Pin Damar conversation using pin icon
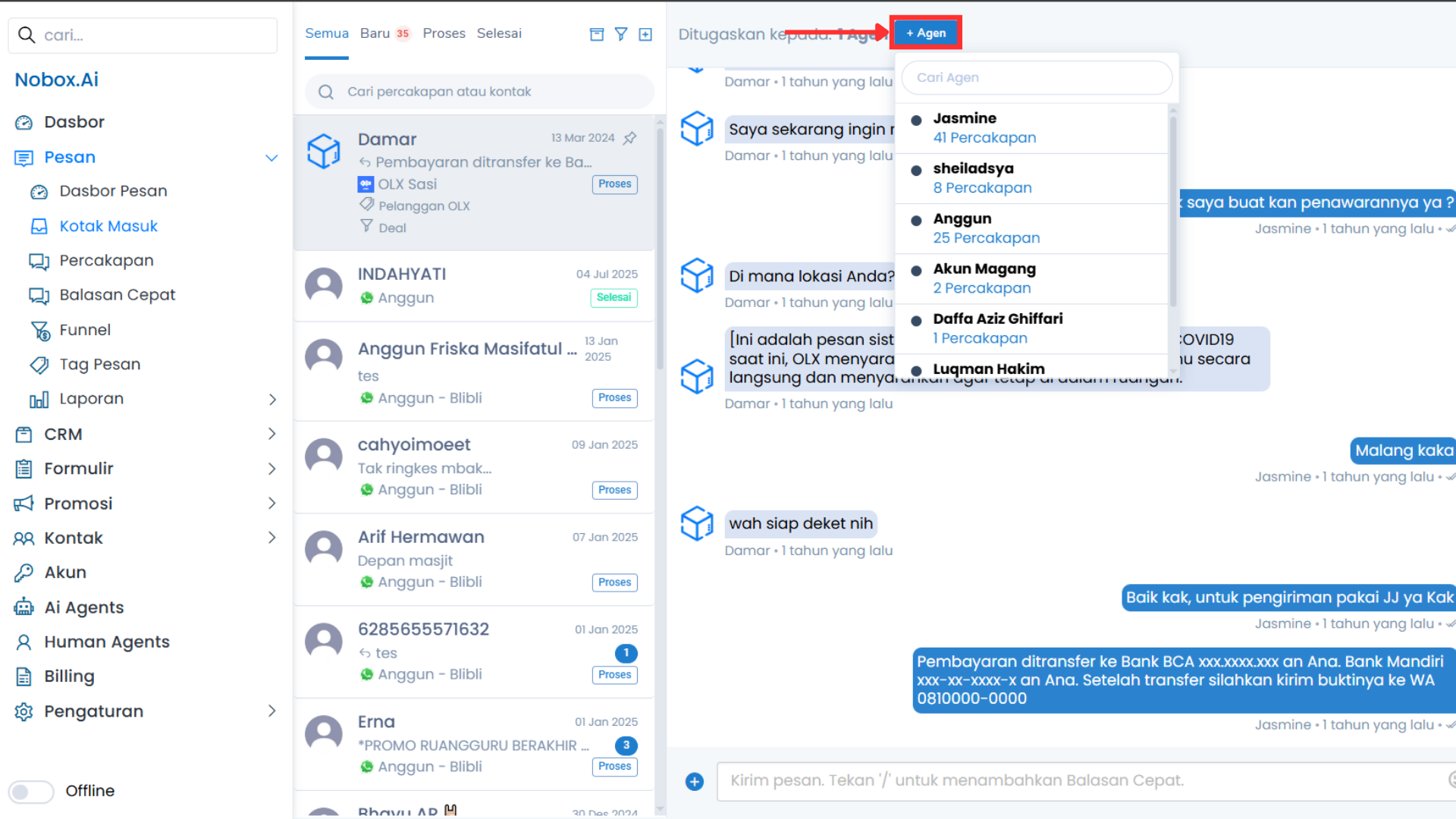Viewport: 1456px width, 819px height. pyautogui.click(x=629, y=138)
